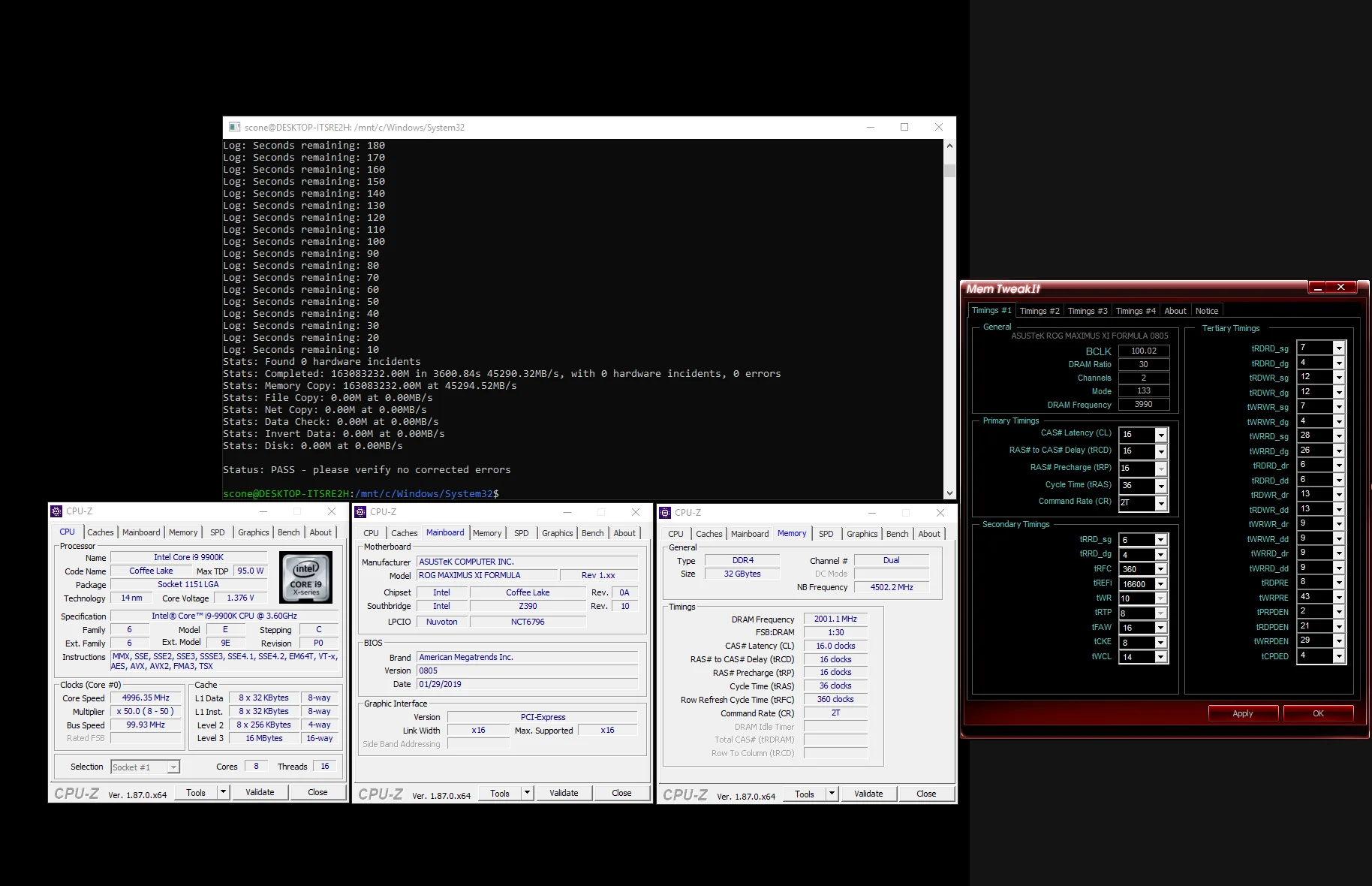The height and width of the screenshot is (886, 1372).
Task: Click "Status: PASS" line in terminal
Action: pos(367,470)
